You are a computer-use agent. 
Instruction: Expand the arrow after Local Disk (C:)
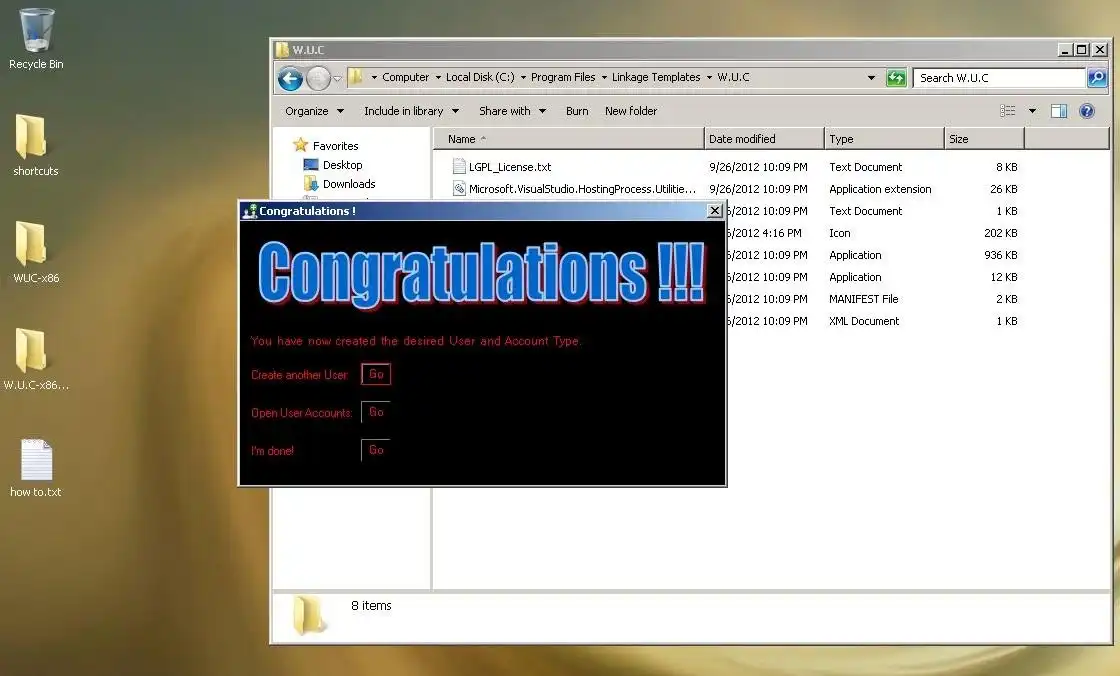click(523, 77)
